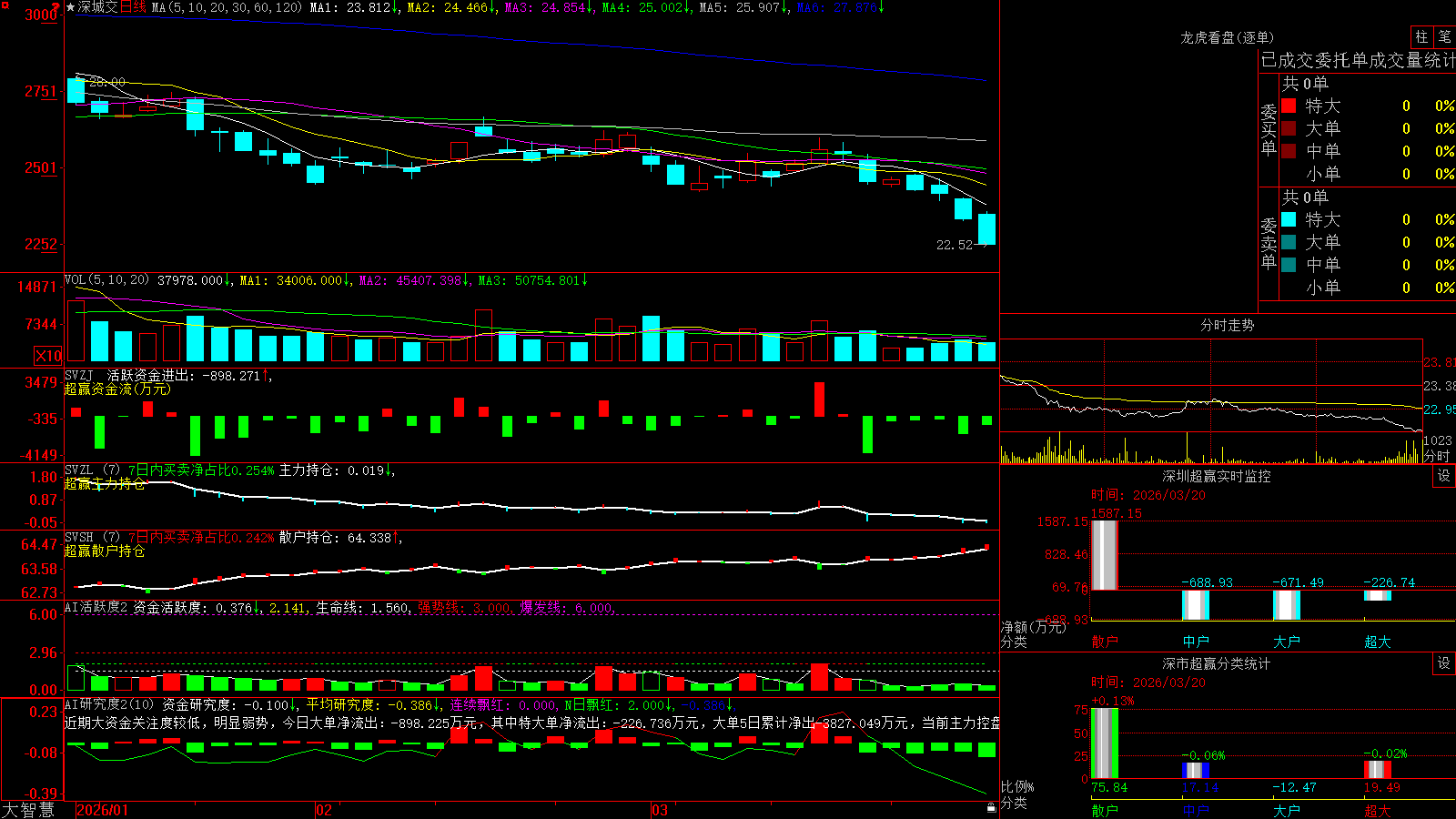The height and width of the screenshot is (819, 1456).
Task: Select the 龙虎看盘(逐单) panel title
Action: pos(1227,37)
